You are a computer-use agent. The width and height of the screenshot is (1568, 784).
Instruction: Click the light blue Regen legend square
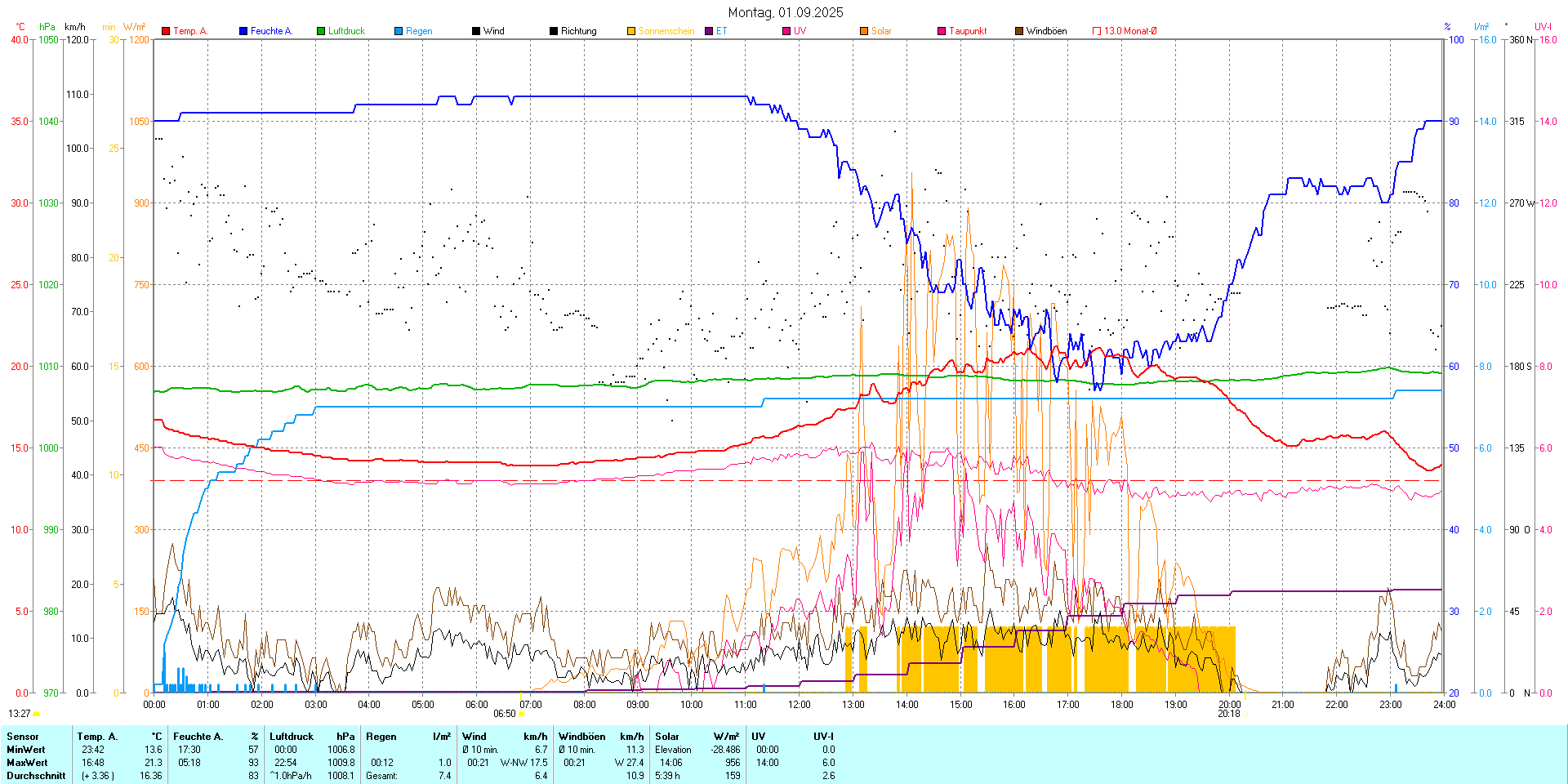[x=399, y=31]
